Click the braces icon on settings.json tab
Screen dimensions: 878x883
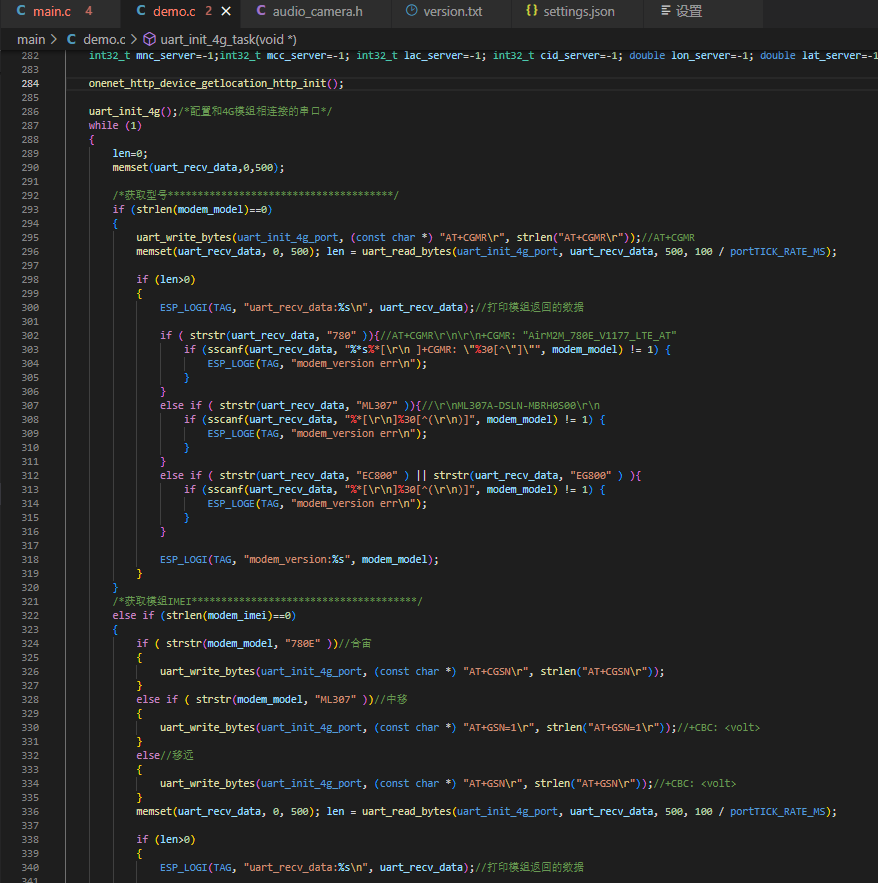click(532, 11)
